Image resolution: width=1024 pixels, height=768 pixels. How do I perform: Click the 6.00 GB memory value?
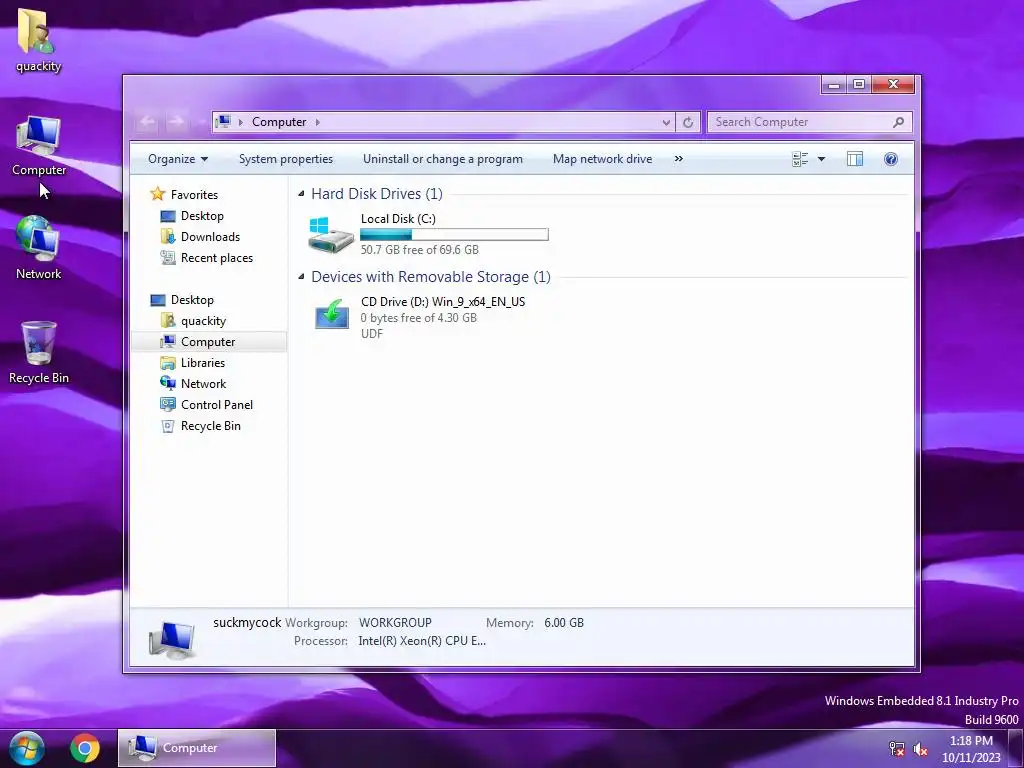[564, 623]
